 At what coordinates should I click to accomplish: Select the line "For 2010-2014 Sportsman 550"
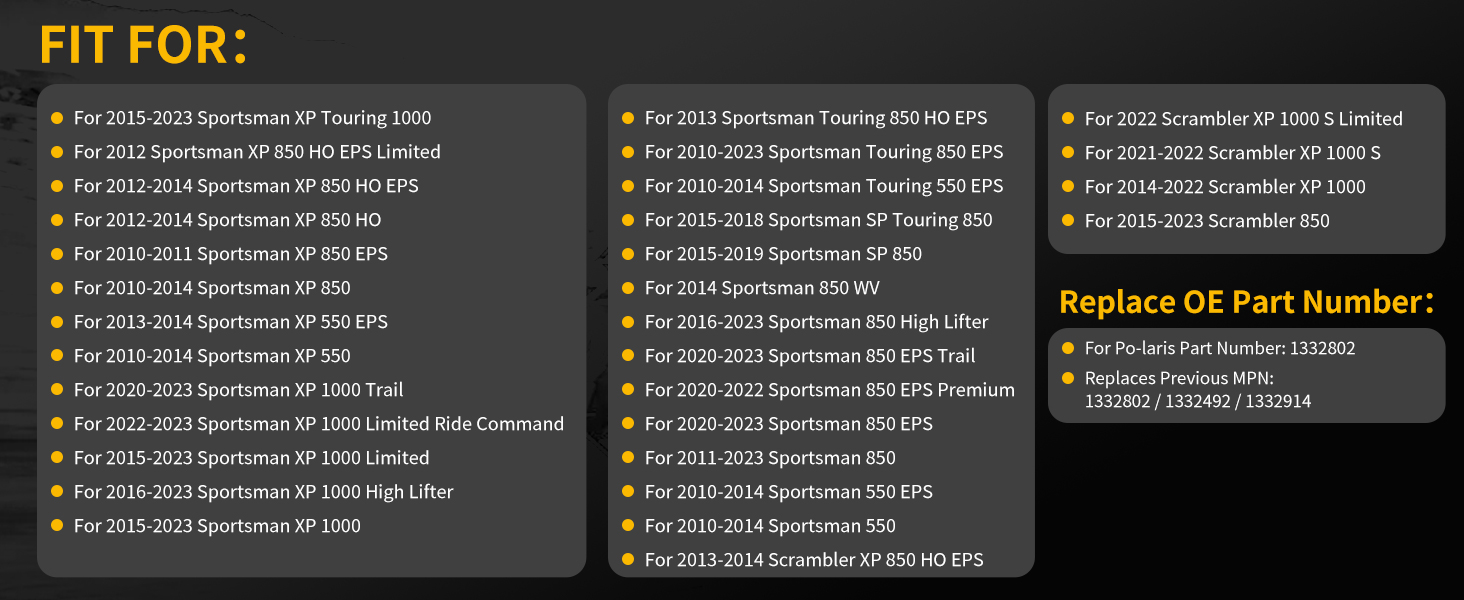pos(770,526)
